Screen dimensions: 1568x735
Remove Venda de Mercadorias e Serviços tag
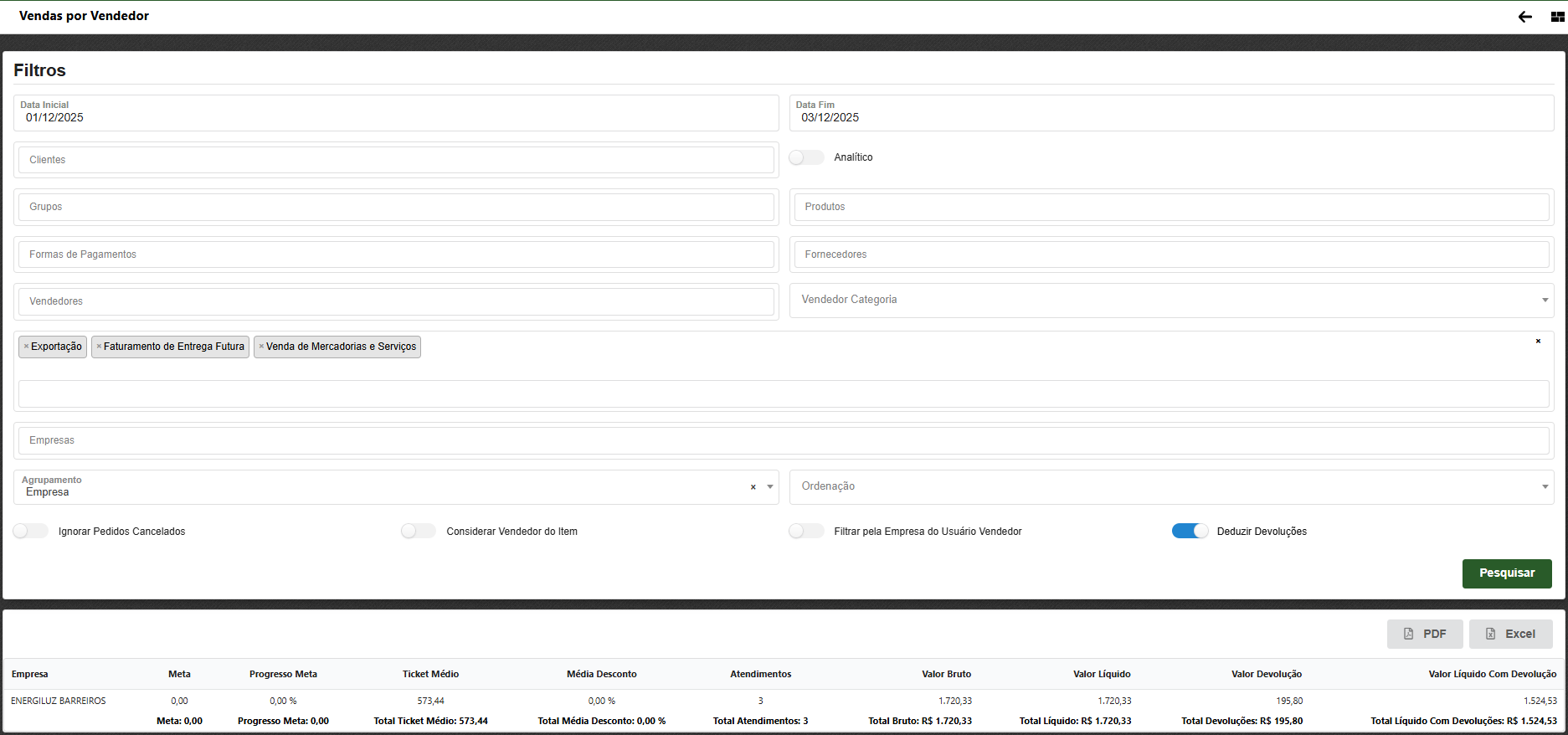(x=261, y=347)
